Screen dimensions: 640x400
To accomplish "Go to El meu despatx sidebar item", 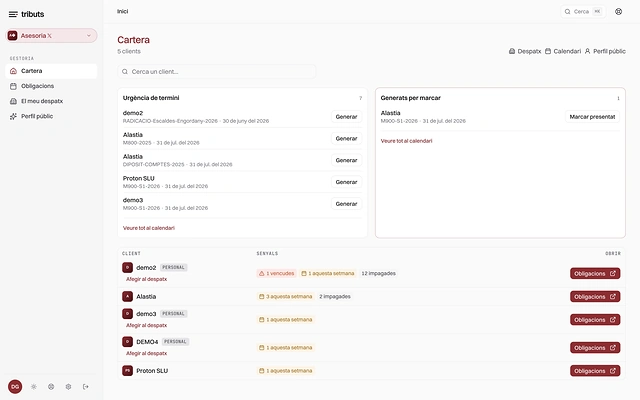I will pos(51,101).
